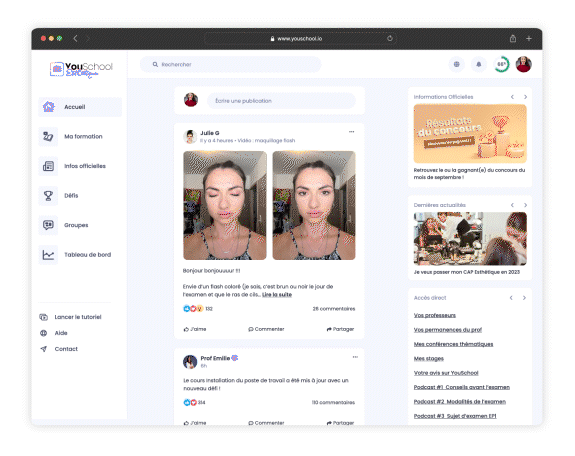This screenshot has width=575, height=456.
Task: Click the Défis trophy icon
Action: pos(48,196)
